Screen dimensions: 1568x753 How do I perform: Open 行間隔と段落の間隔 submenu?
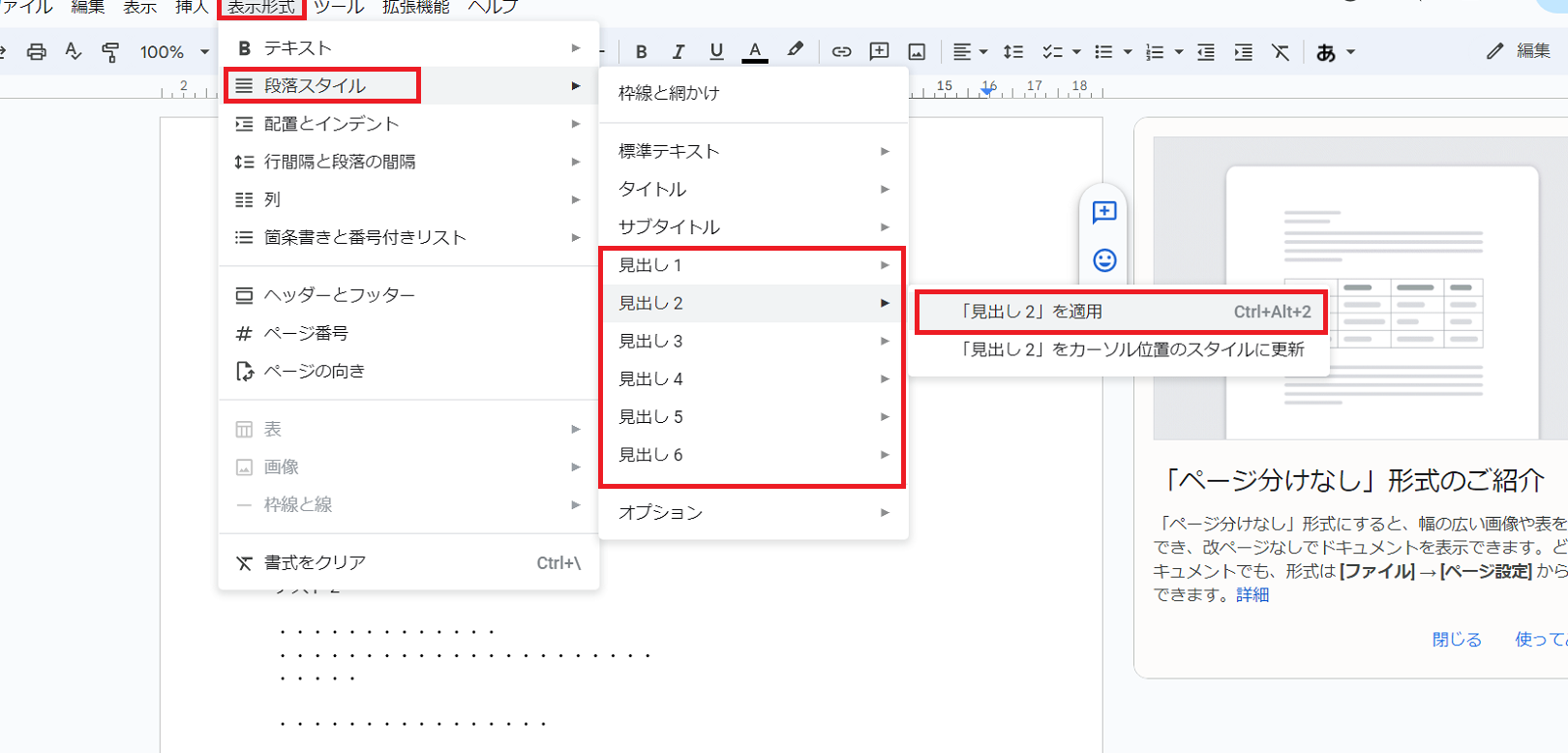408,162
